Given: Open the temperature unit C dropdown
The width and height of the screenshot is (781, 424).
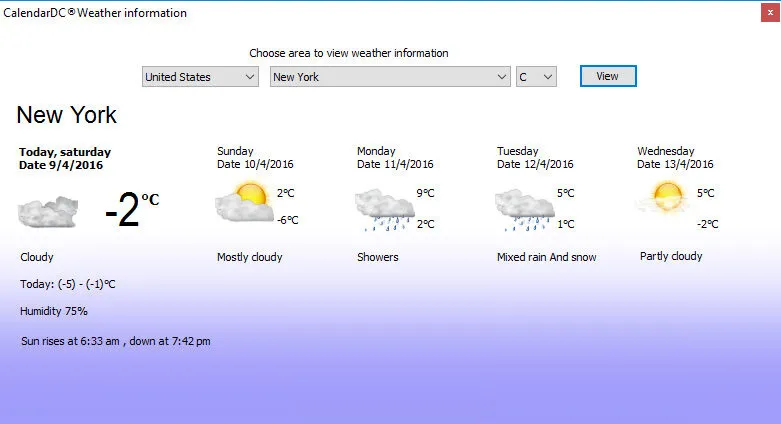Looking at the screenshot, I should 537,77.
